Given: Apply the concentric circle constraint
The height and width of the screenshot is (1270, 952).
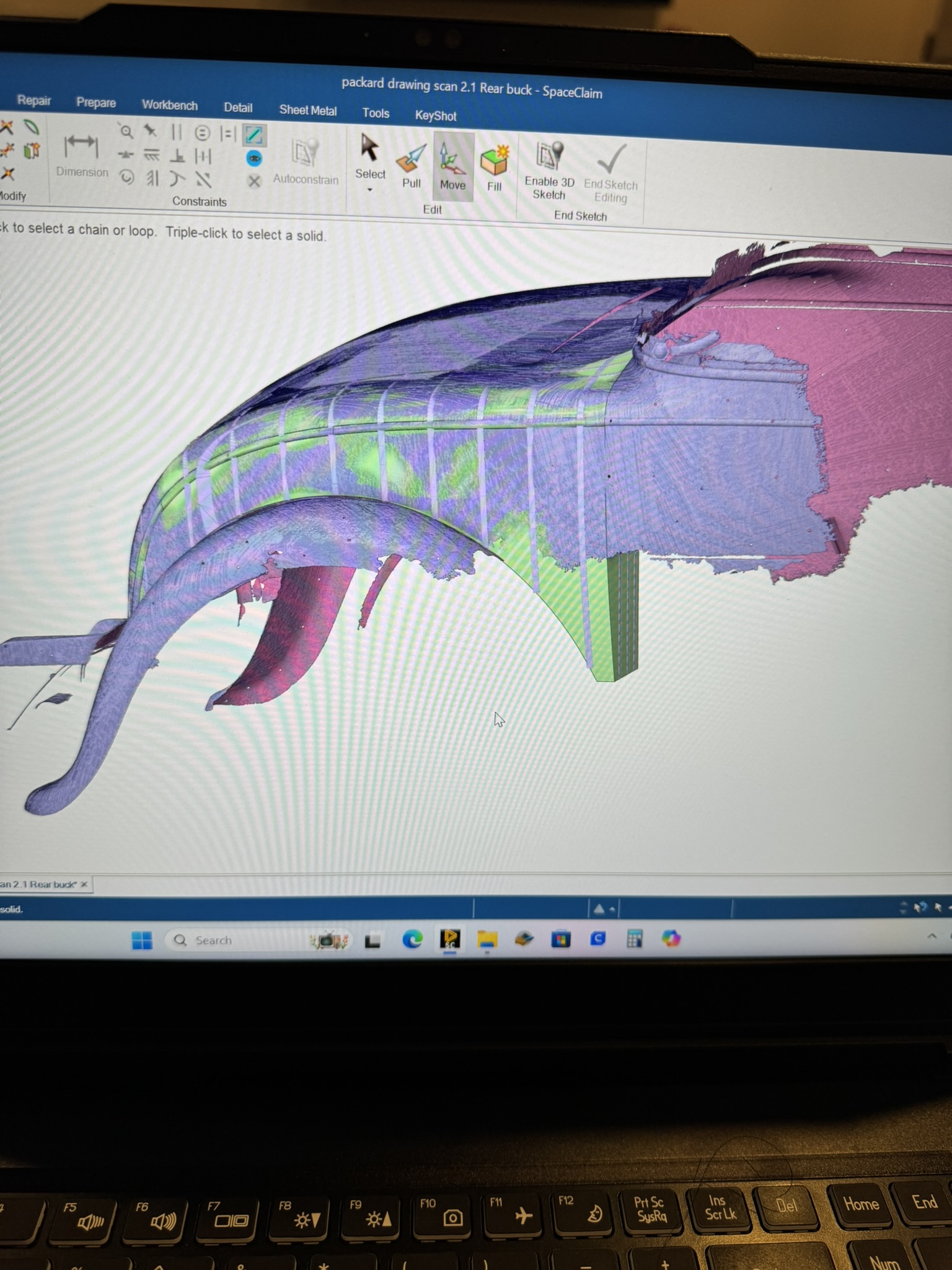Looking at the screenshot, I should [x=202, y=133].
